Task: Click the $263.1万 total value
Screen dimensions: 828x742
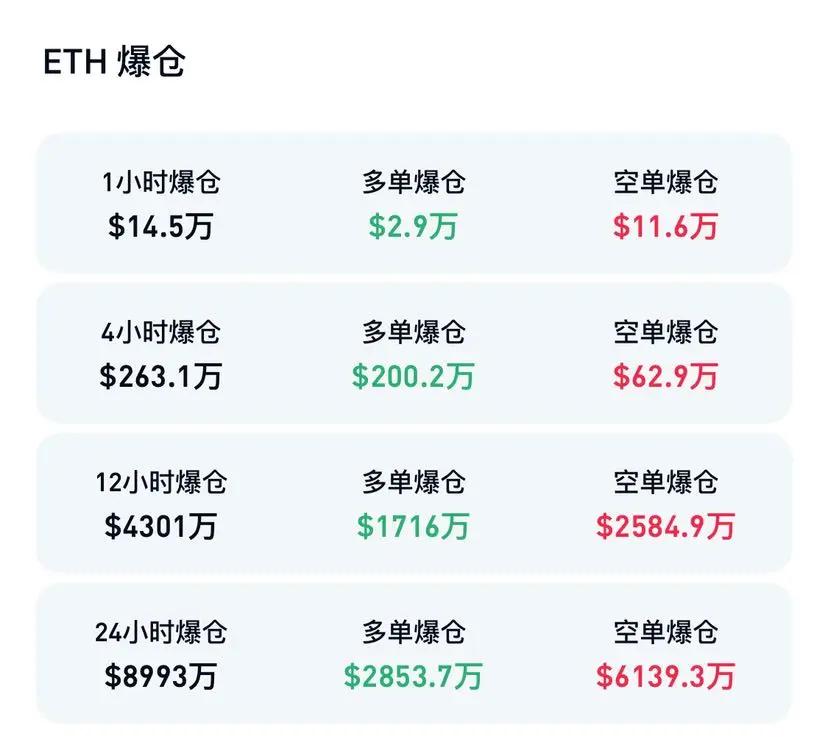Action: click(161, 377)
